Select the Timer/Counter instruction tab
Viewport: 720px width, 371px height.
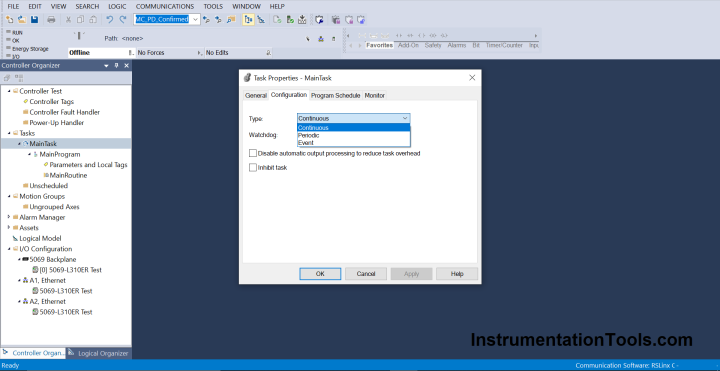click(504, 45)
